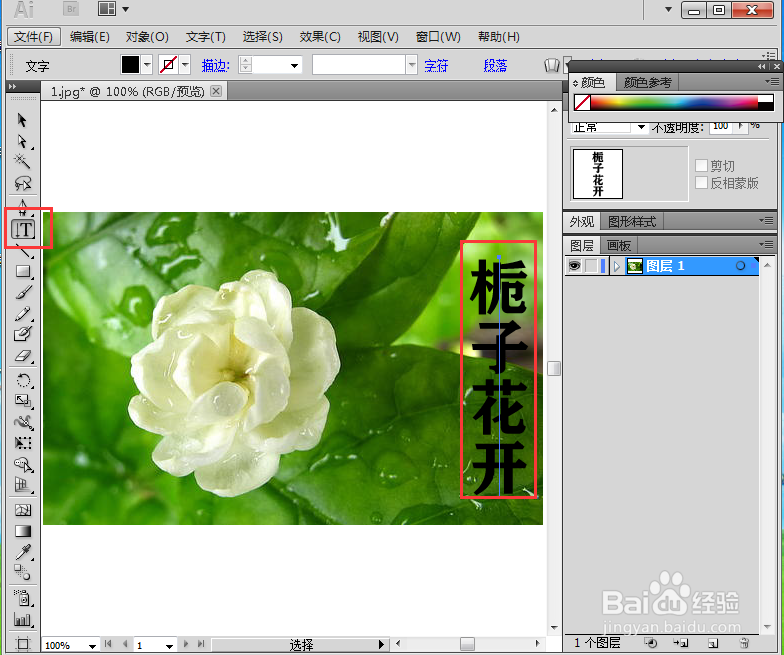Click target circle of 图层 1
The width and height of the screenshot is (784, 655).
[x=740, y=266]
